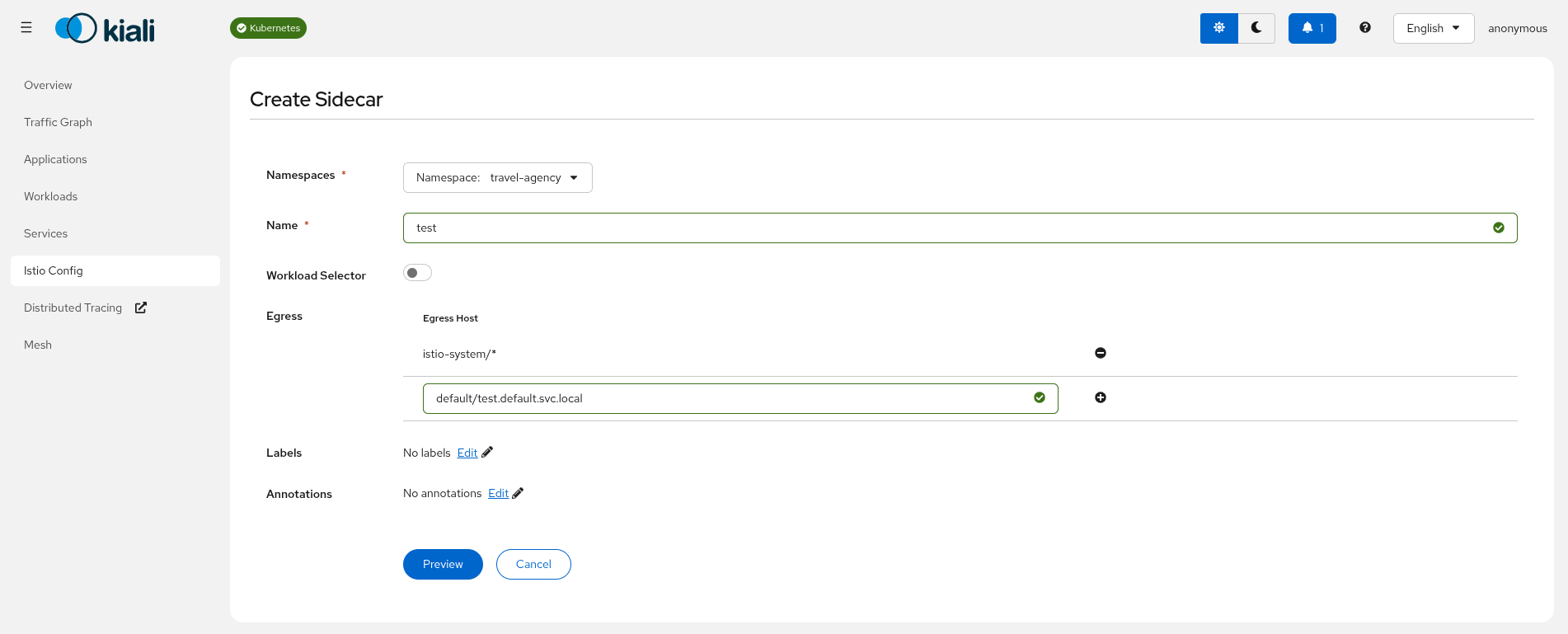The width and height of the screenshot is (1568, 634).
Task: Switch to dark theme
Action: [x=1256, y=28]
